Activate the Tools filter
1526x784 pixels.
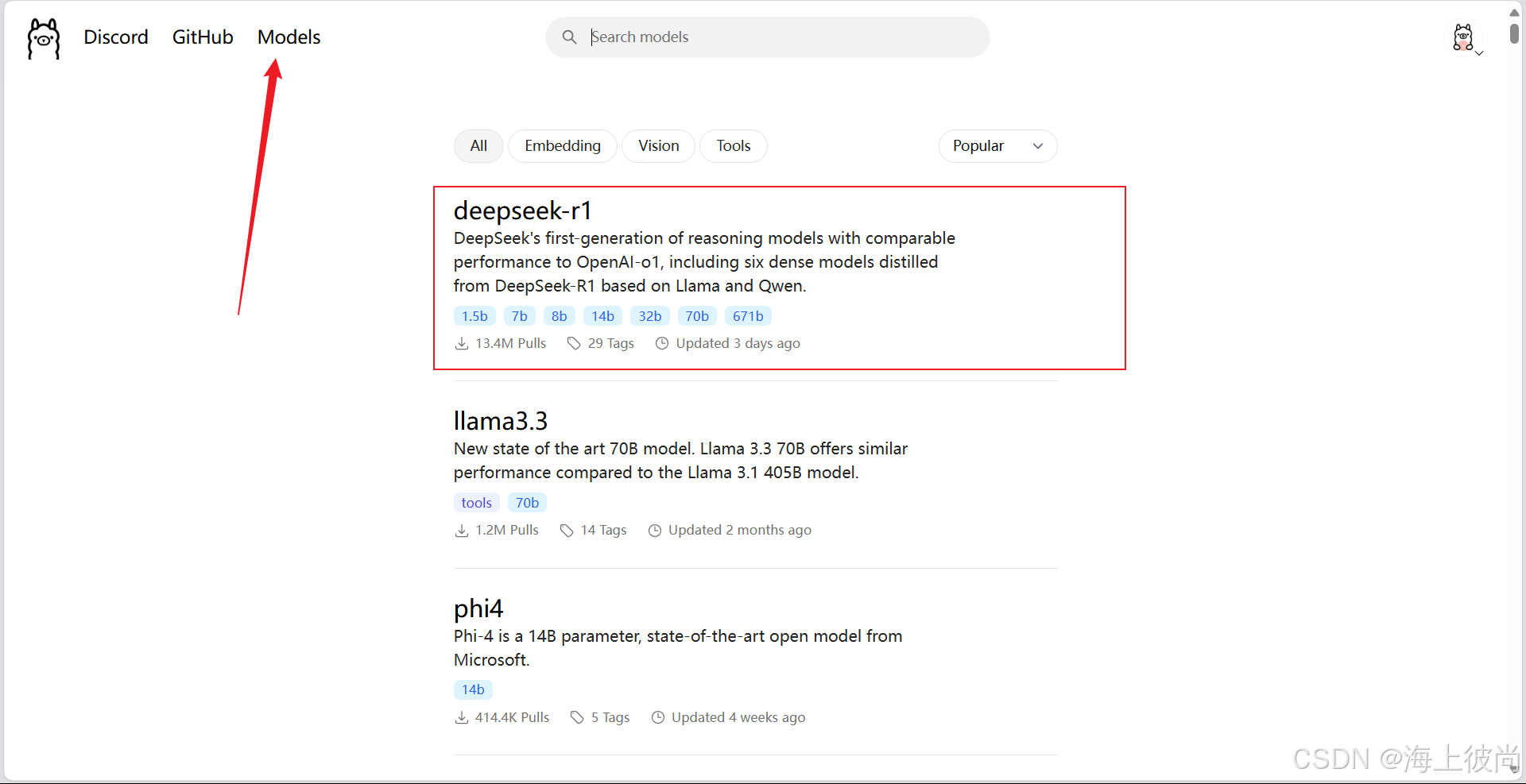pyautogui.click(x=733, y=145)
